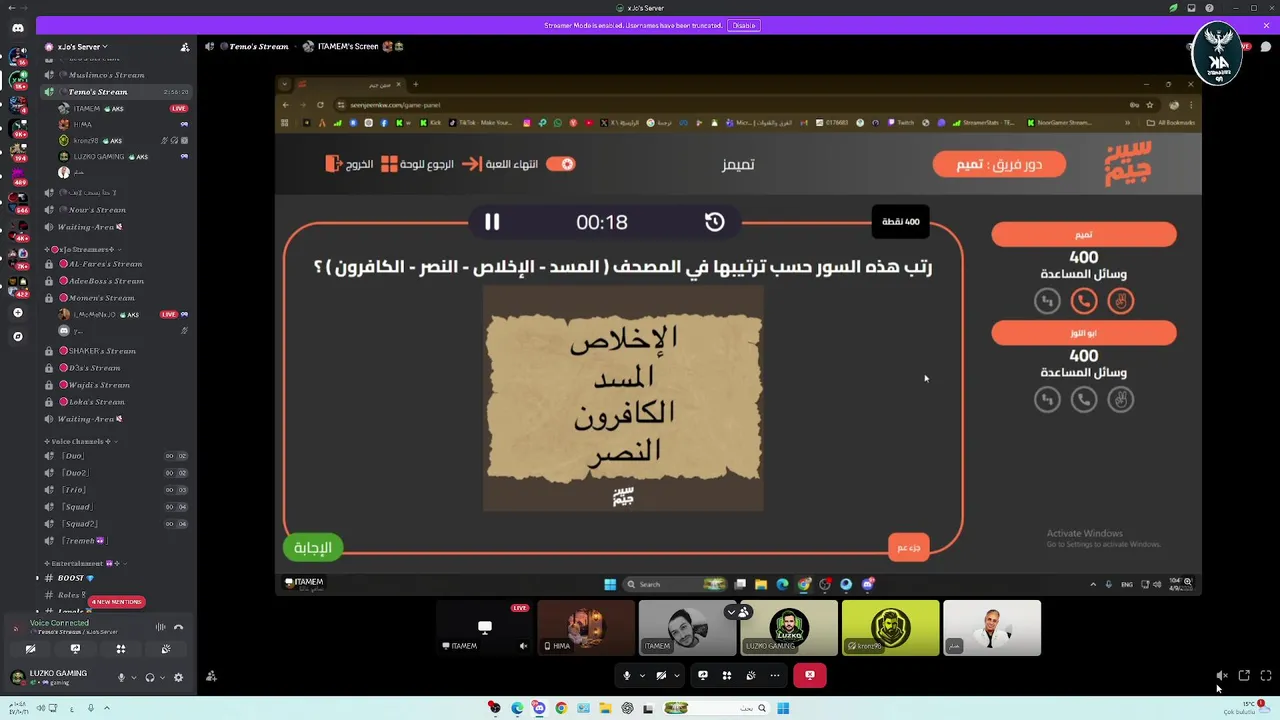Screen dimensions: 1280x720
Task: Open more call options (three dots)
Action: [x=775, y=675]
